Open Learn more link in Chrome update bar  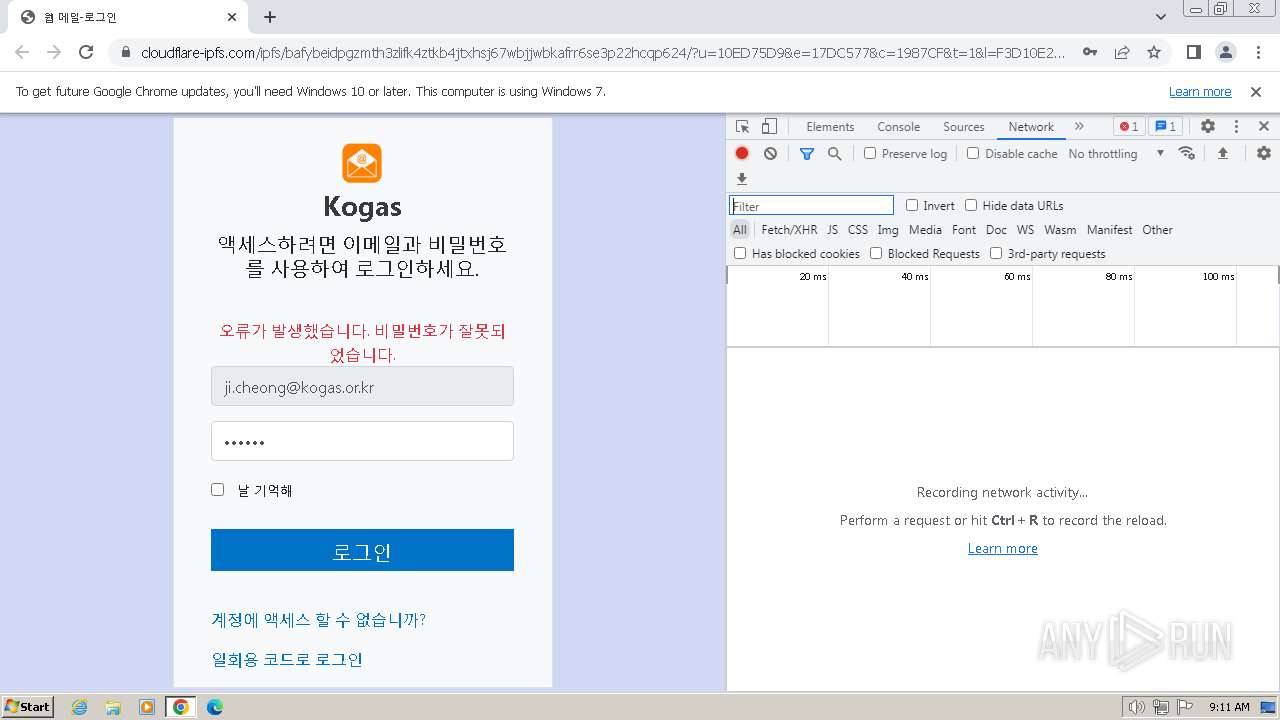pos(1200,91)
